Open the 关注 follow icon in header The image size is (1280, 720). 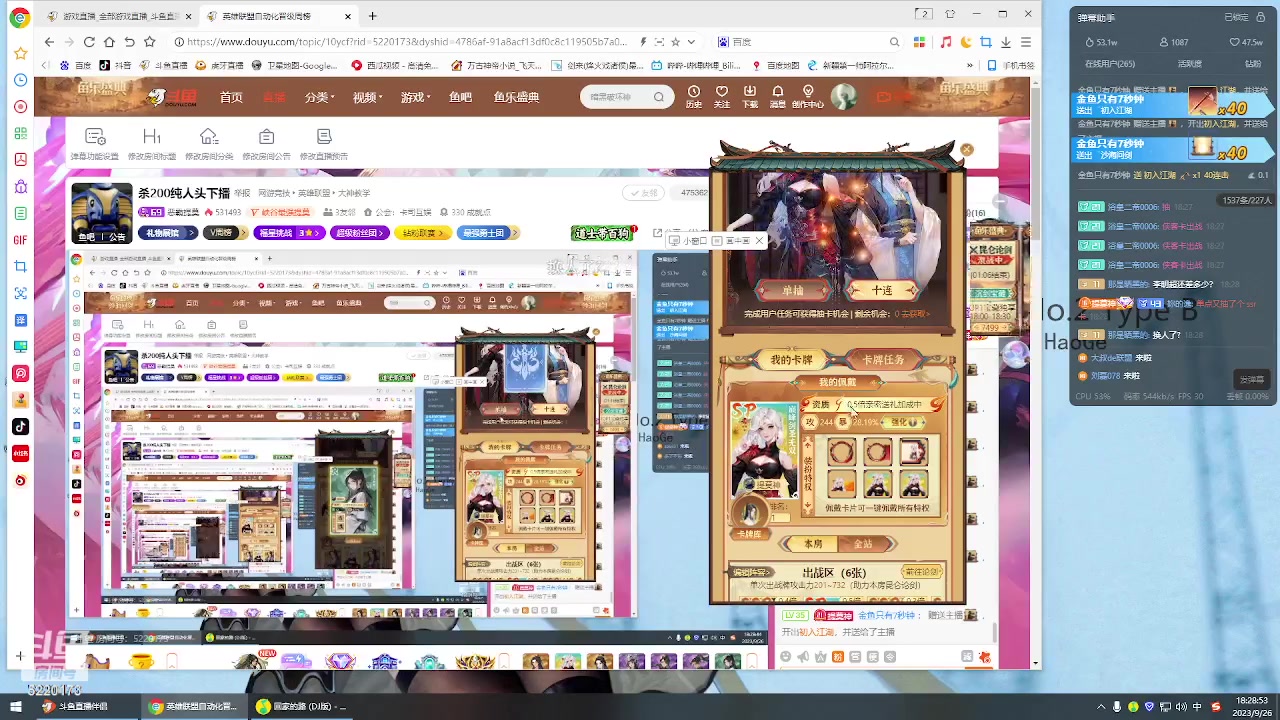[x=722, y=96]
